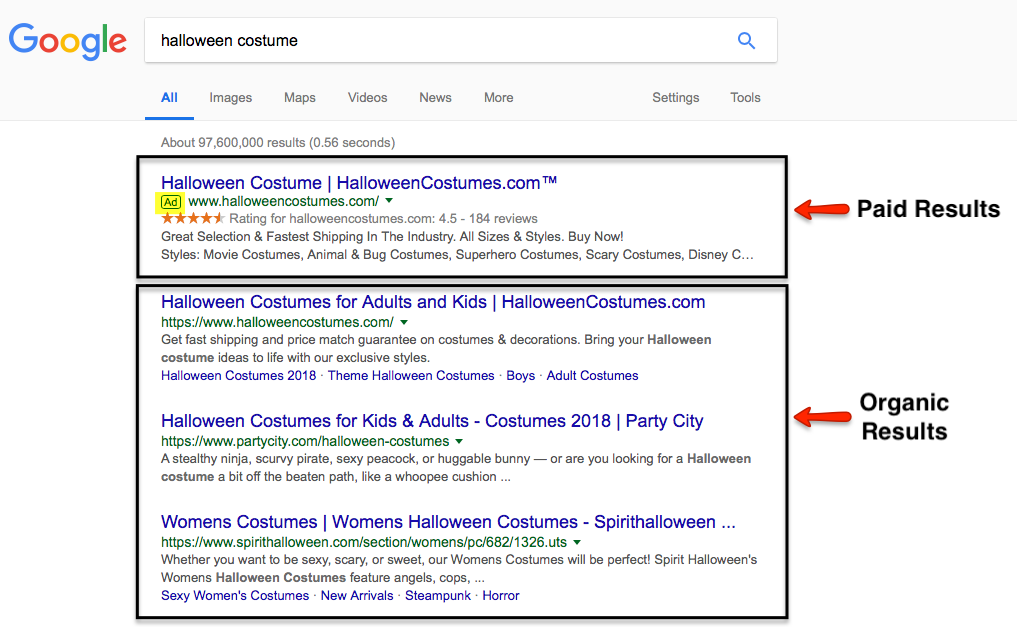1017x627 pixels.
Task: Click the https://www.partycity.com/halloween-costumes URL text
Action: click(x=305, y=442)
